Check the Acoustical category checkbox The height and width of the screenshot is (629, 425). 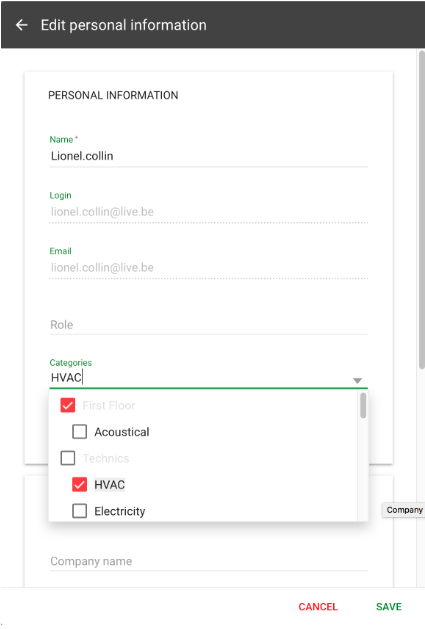pos(79,432)
